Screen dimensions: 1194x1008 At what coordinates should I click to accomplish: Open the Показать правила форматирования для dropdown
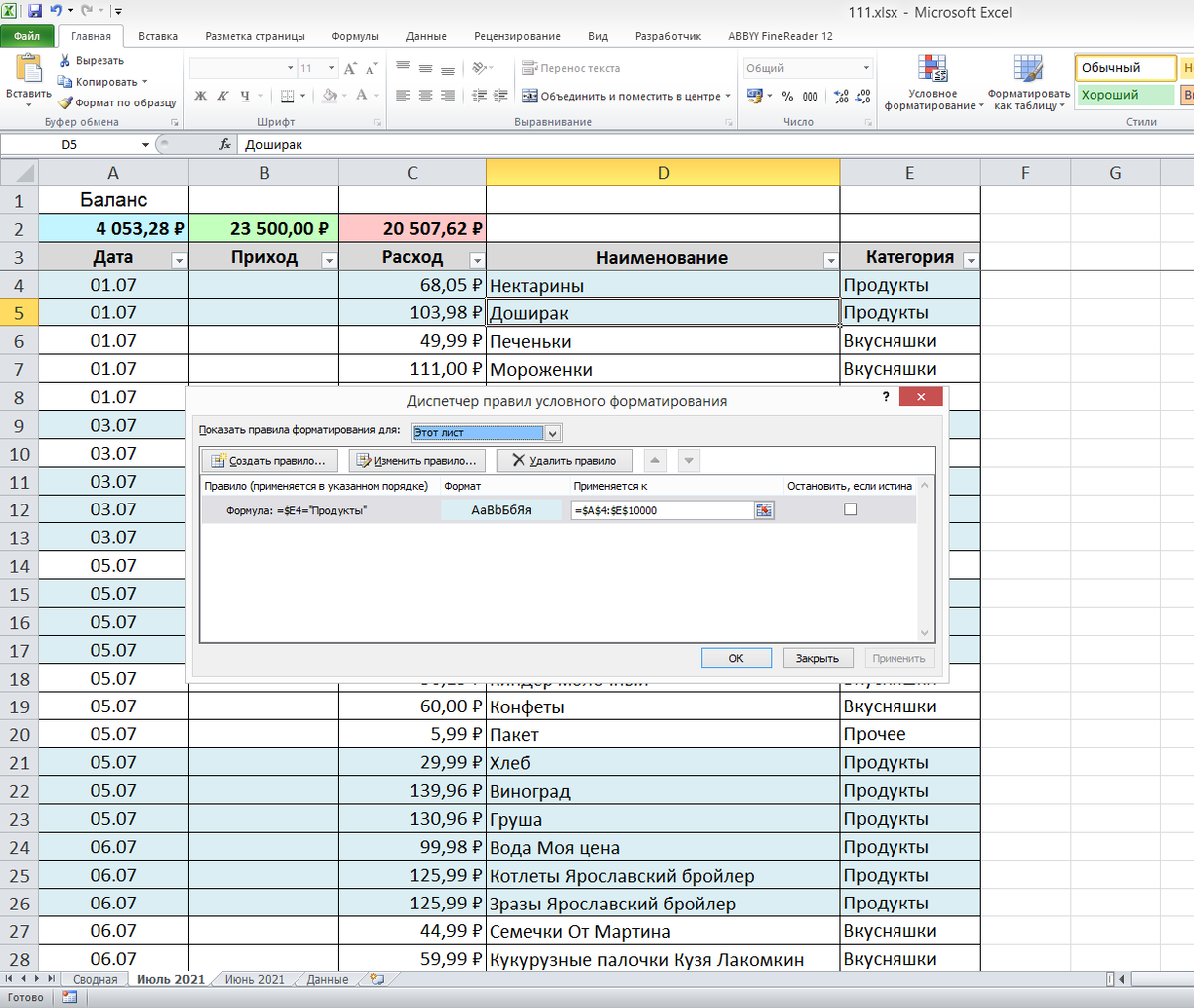click(553, 432)
